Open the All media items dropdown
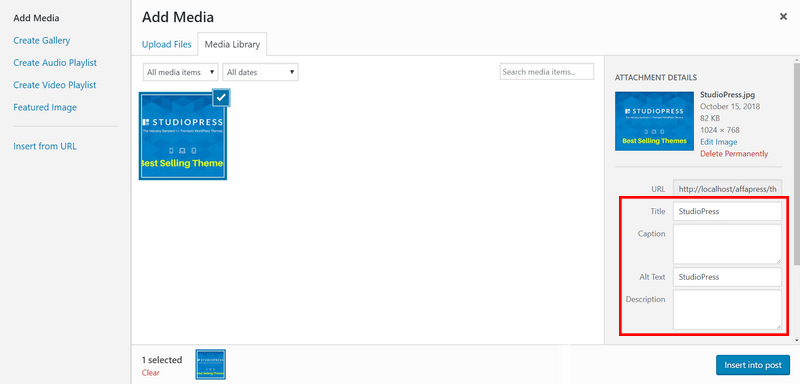This screenshot has height=384, width=800. 181,72
